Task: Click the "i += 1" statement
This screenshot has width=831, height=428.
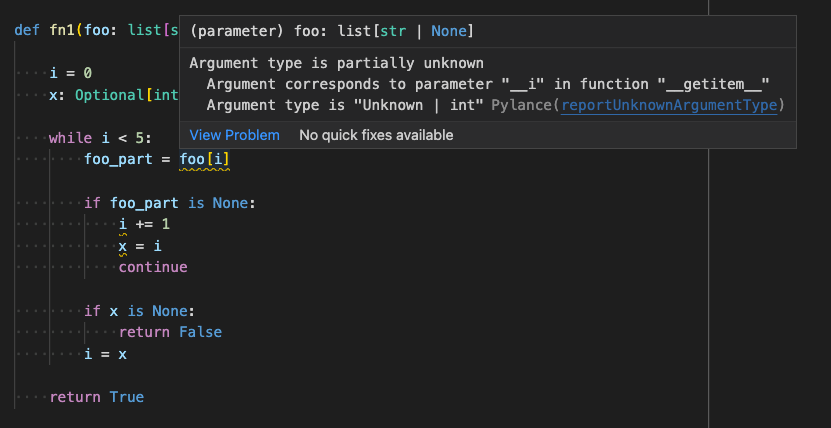Action: [144, 225]
